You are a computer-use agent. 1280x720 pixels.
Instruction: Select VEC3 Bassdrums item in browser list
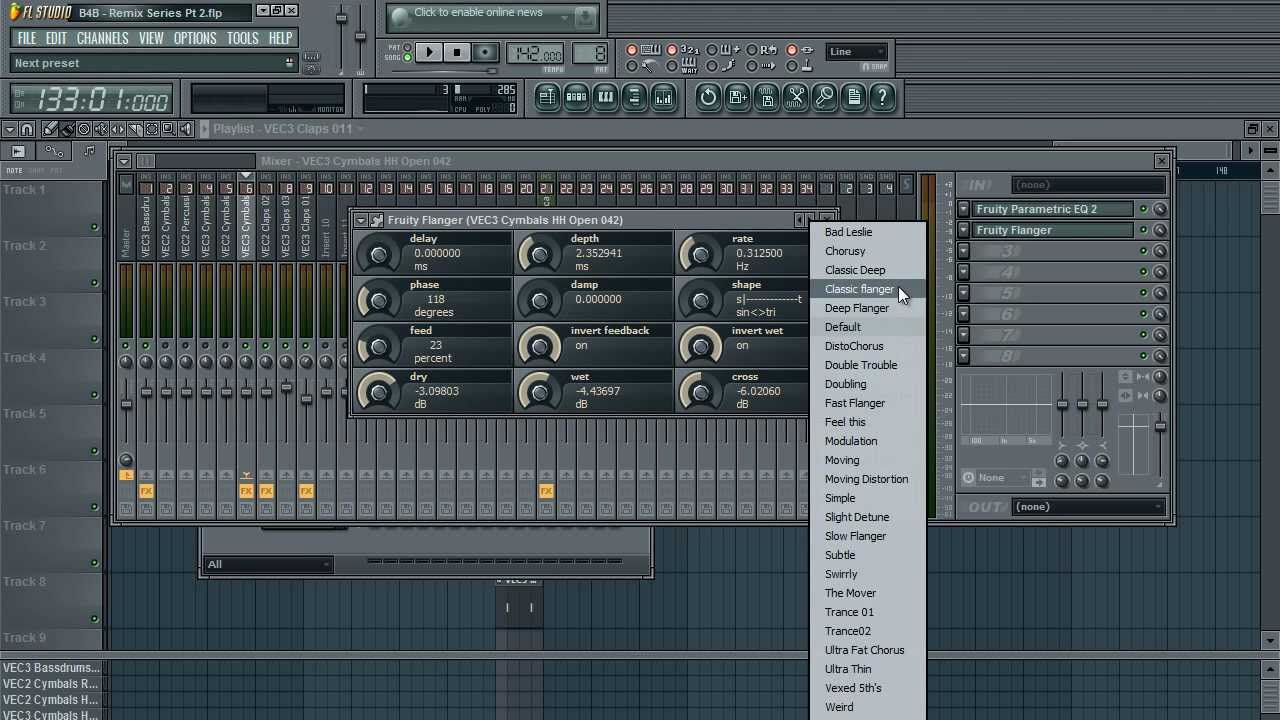click(51, 668)
